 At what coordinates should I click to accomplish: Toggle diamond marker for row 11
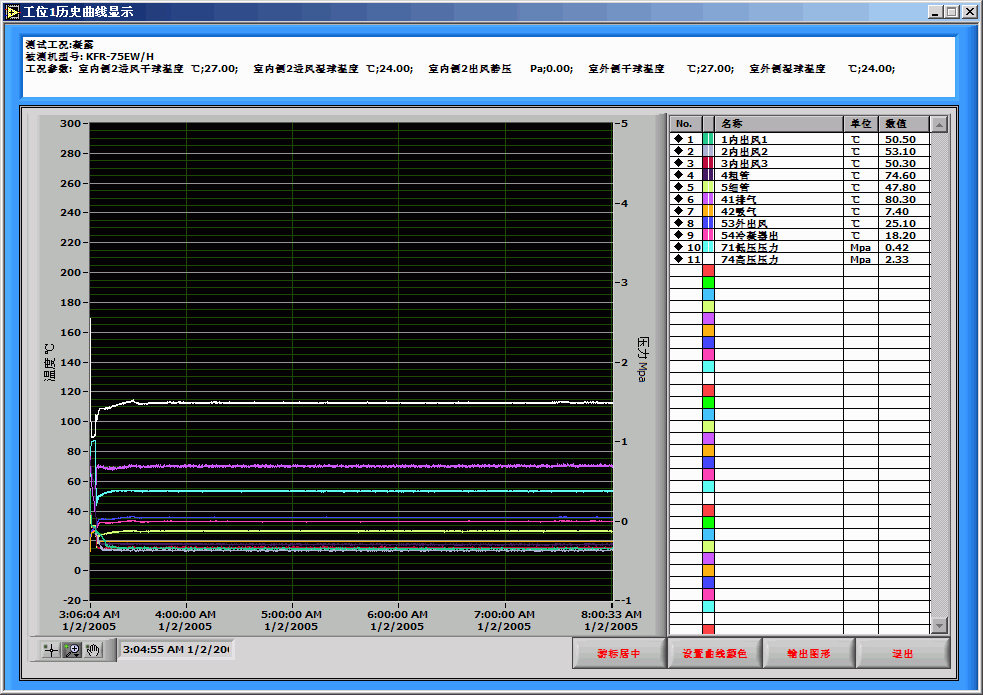(x=679, y=259)
